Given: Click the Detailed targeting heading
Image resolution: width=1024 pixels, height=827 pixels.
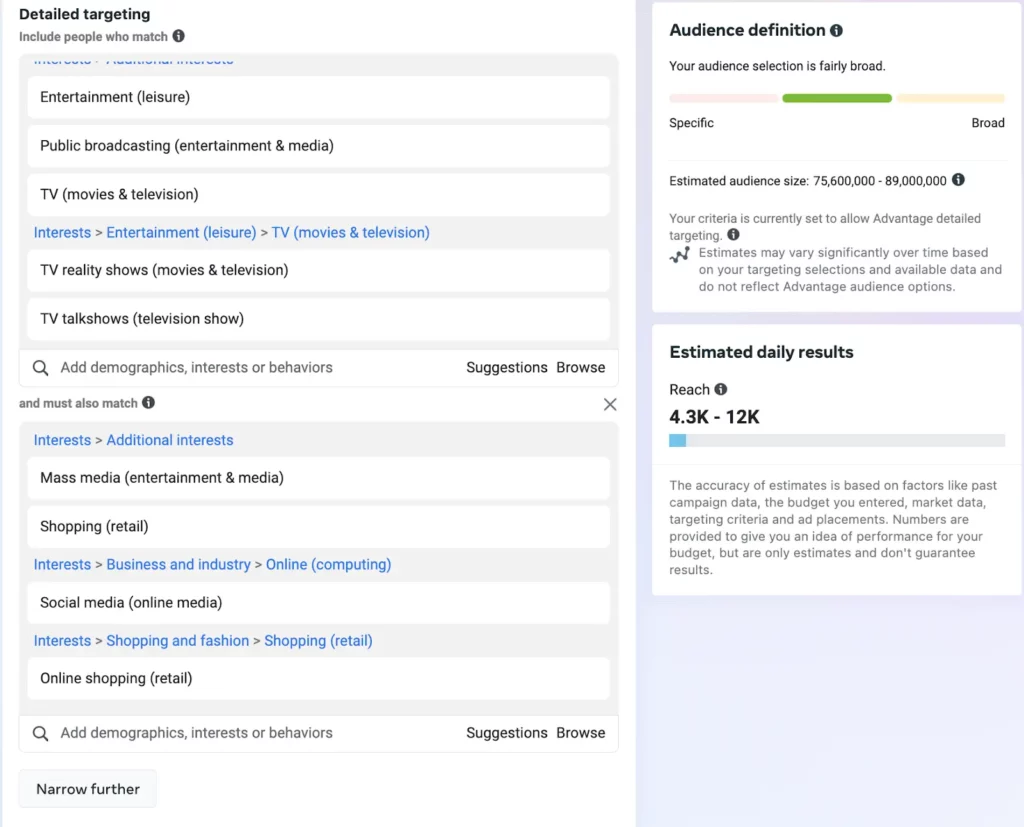Looking at the screenshot, I should point(84,14).
